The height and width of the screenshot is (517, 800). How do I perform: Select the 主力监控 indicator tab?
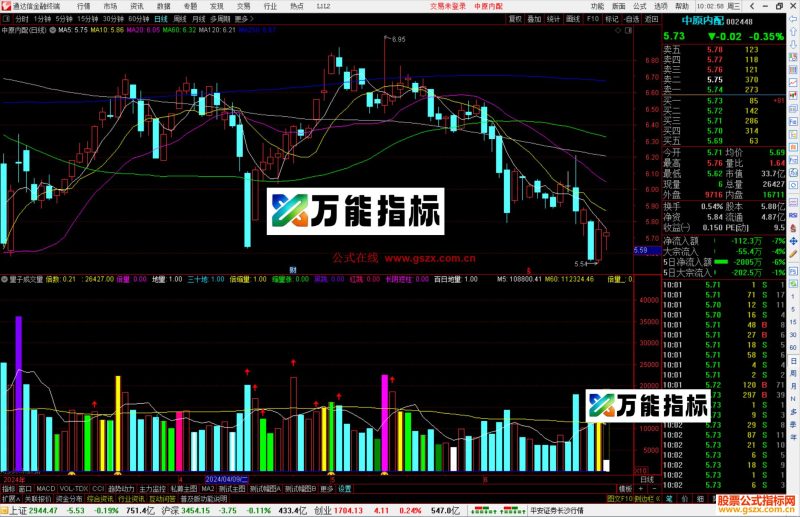tap(153, 489)
